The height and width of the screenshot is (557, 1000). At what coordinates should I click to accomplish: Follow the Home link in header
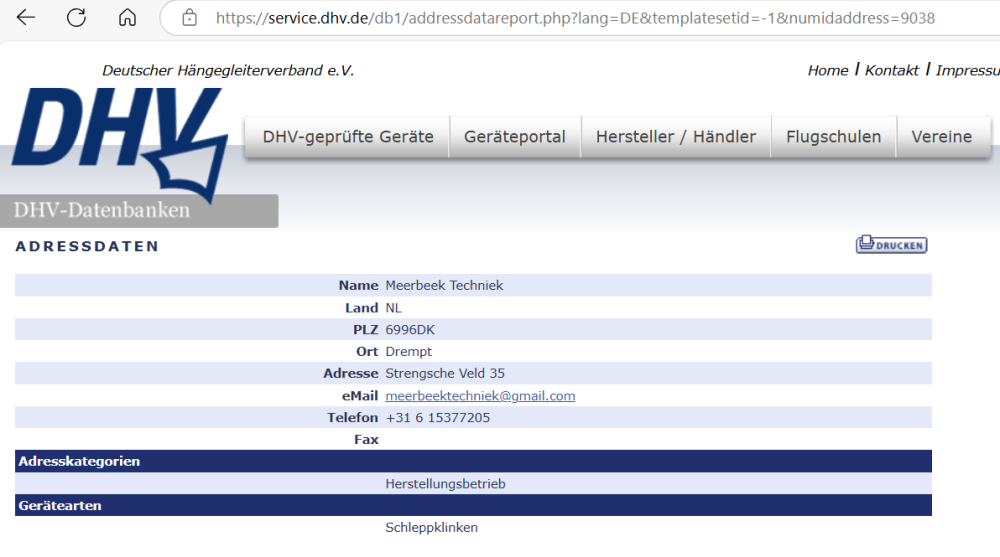tap(828, 70)
